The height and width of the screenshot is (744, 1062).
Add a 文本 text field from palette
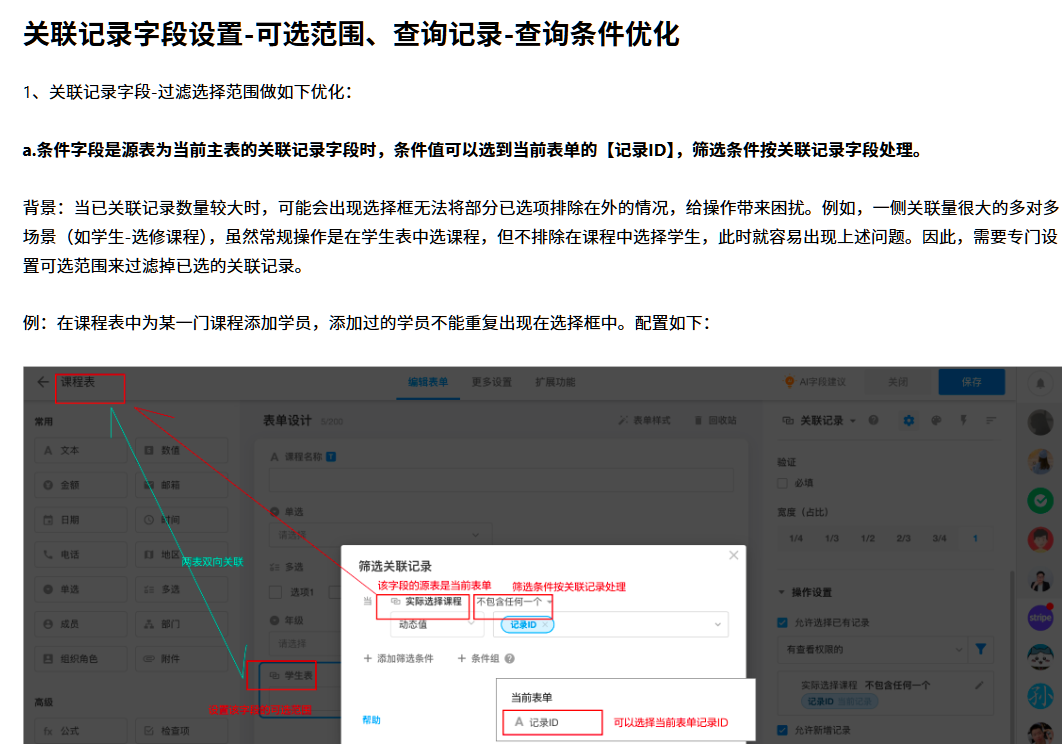pos(81,451)
